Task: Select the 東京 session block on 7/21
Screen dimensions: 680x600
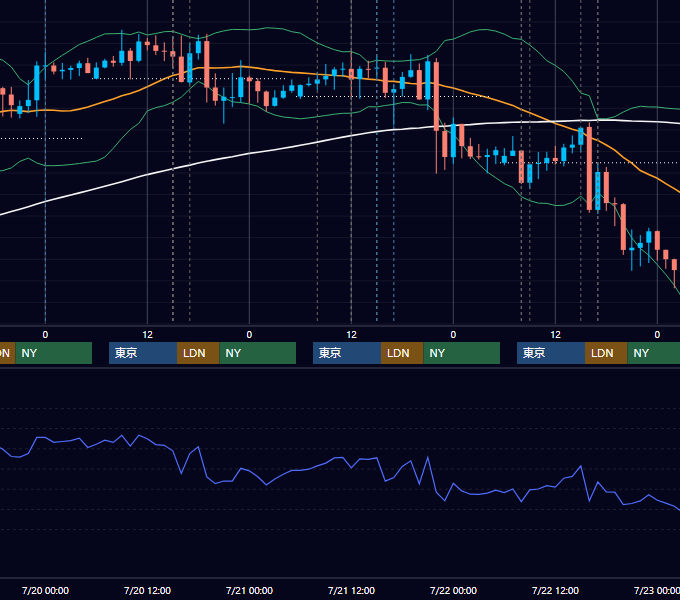Action: pos(347,353)
